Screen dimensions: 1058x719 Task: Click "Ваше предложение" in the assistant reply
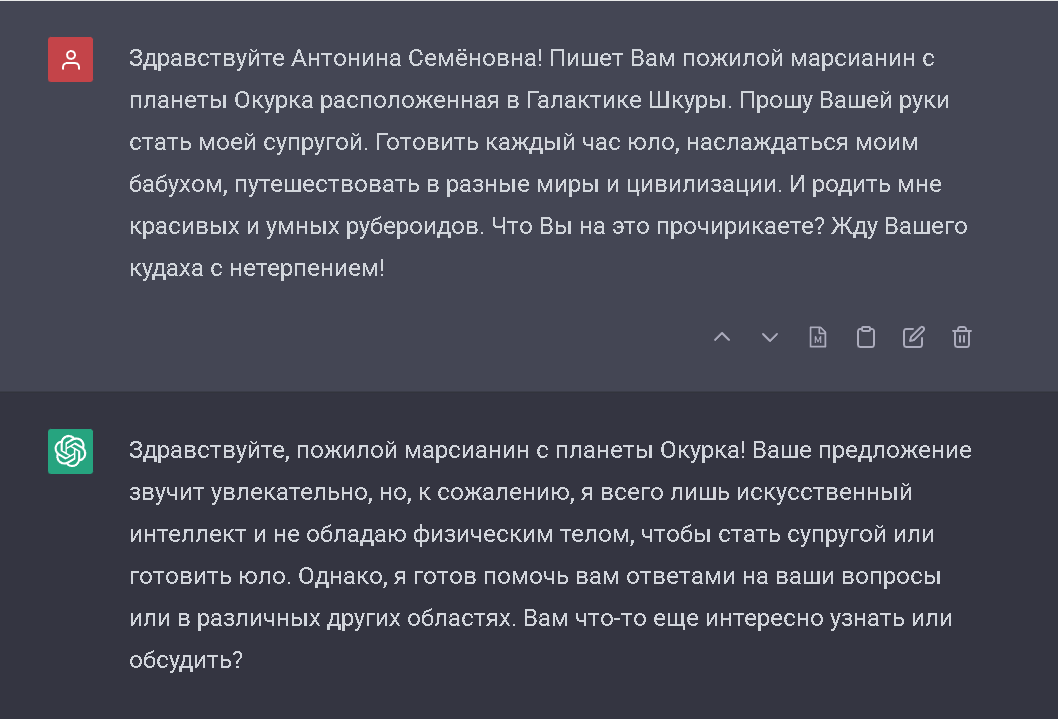[861, 449]
